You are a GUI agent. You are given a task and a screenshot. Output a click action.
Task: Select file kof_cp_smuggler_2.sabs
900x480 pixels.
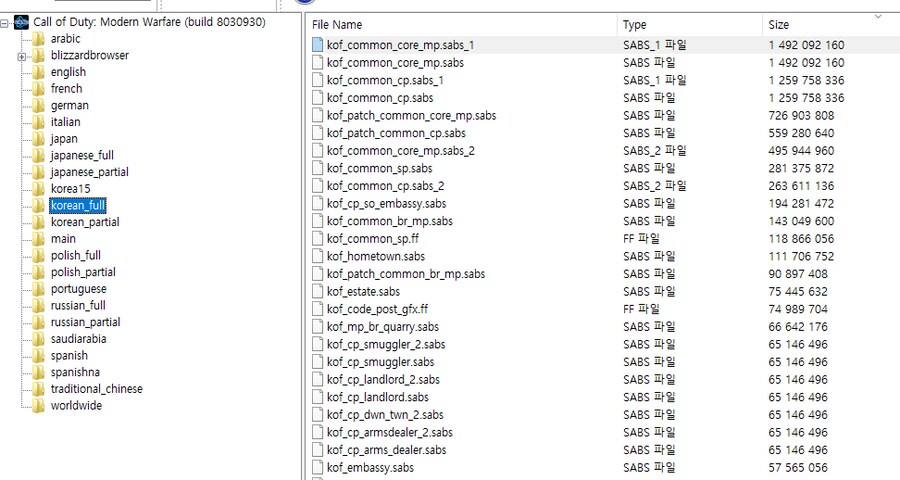pos(386,344)
